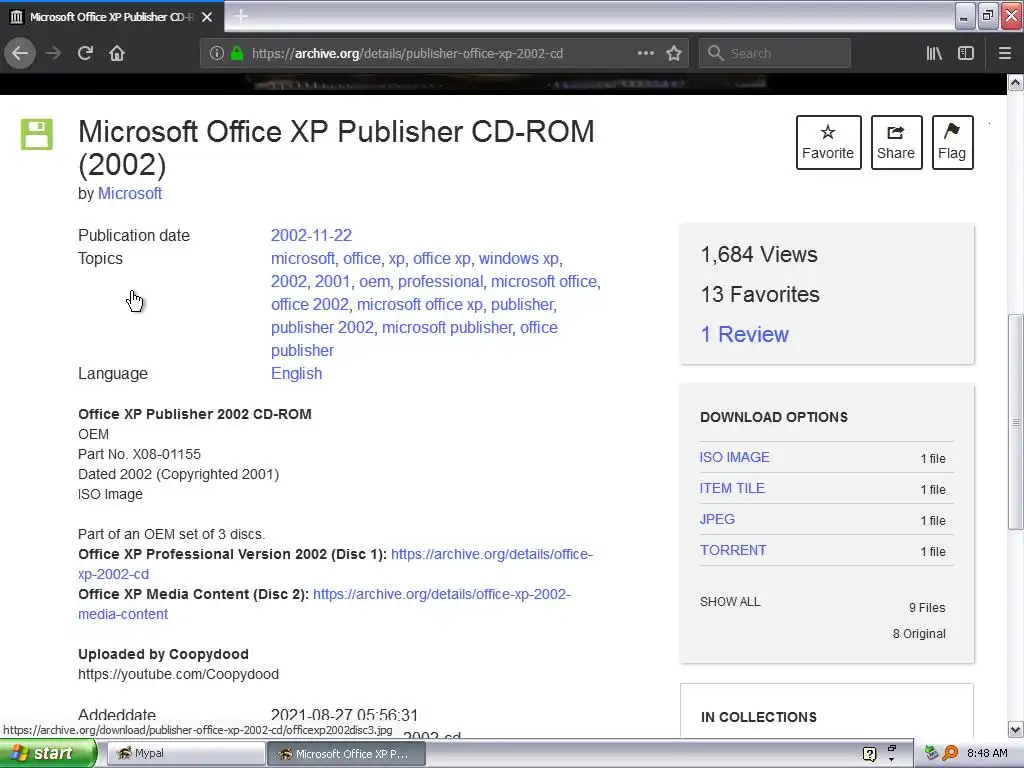Click the '1,684 Views' text
This screenshot has height=768, width=1024.
click(759, 254)
